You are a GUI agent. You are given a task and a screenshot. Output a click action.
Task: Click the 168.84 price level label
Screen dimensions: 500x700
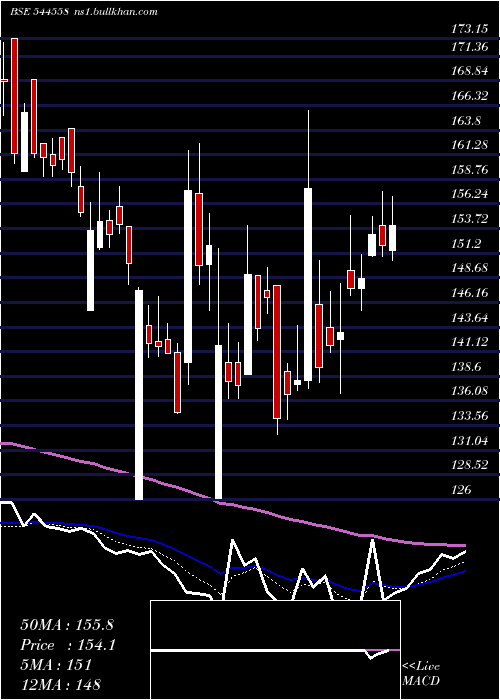pos(469,71)
